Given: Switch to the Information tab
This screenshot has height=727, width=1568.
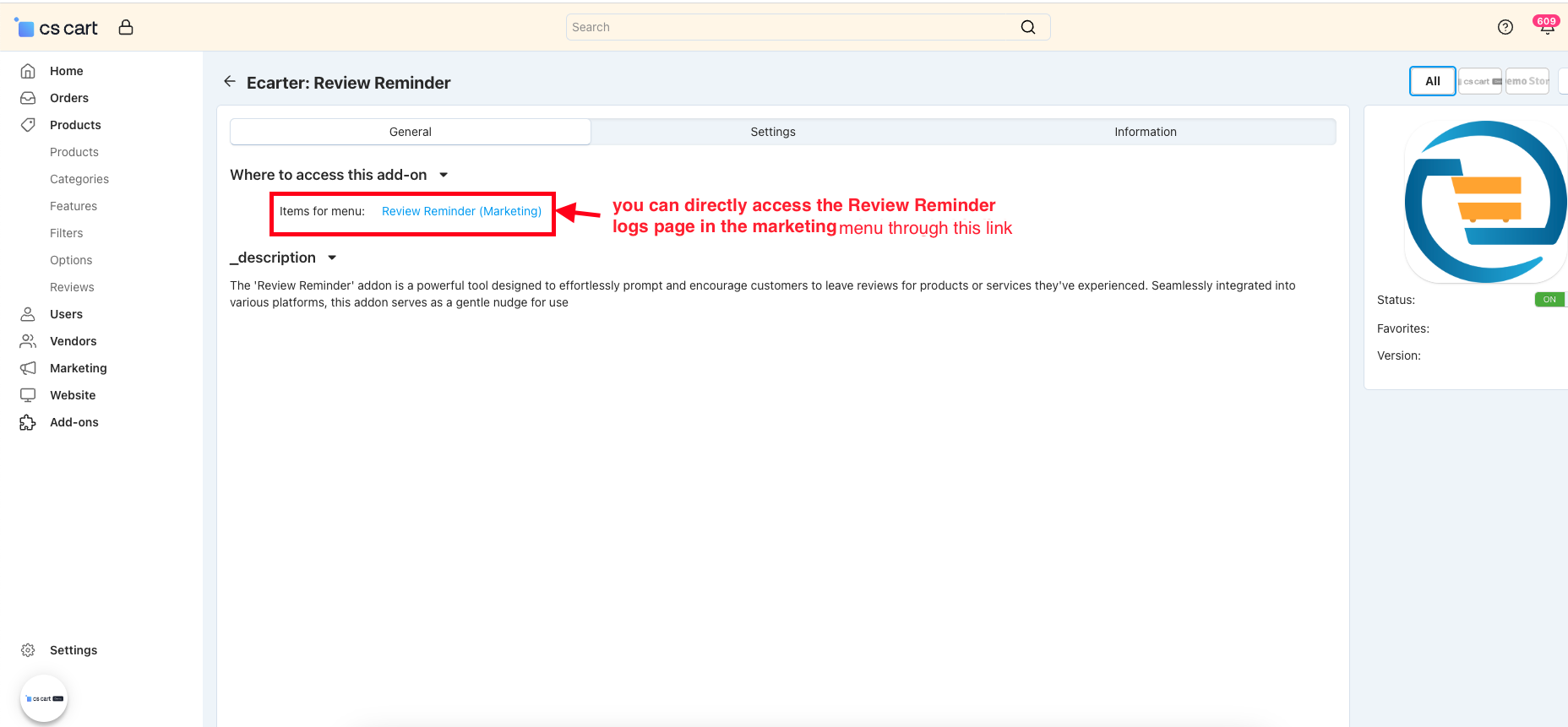Looking at the screenshot, I should (1145, 132).
